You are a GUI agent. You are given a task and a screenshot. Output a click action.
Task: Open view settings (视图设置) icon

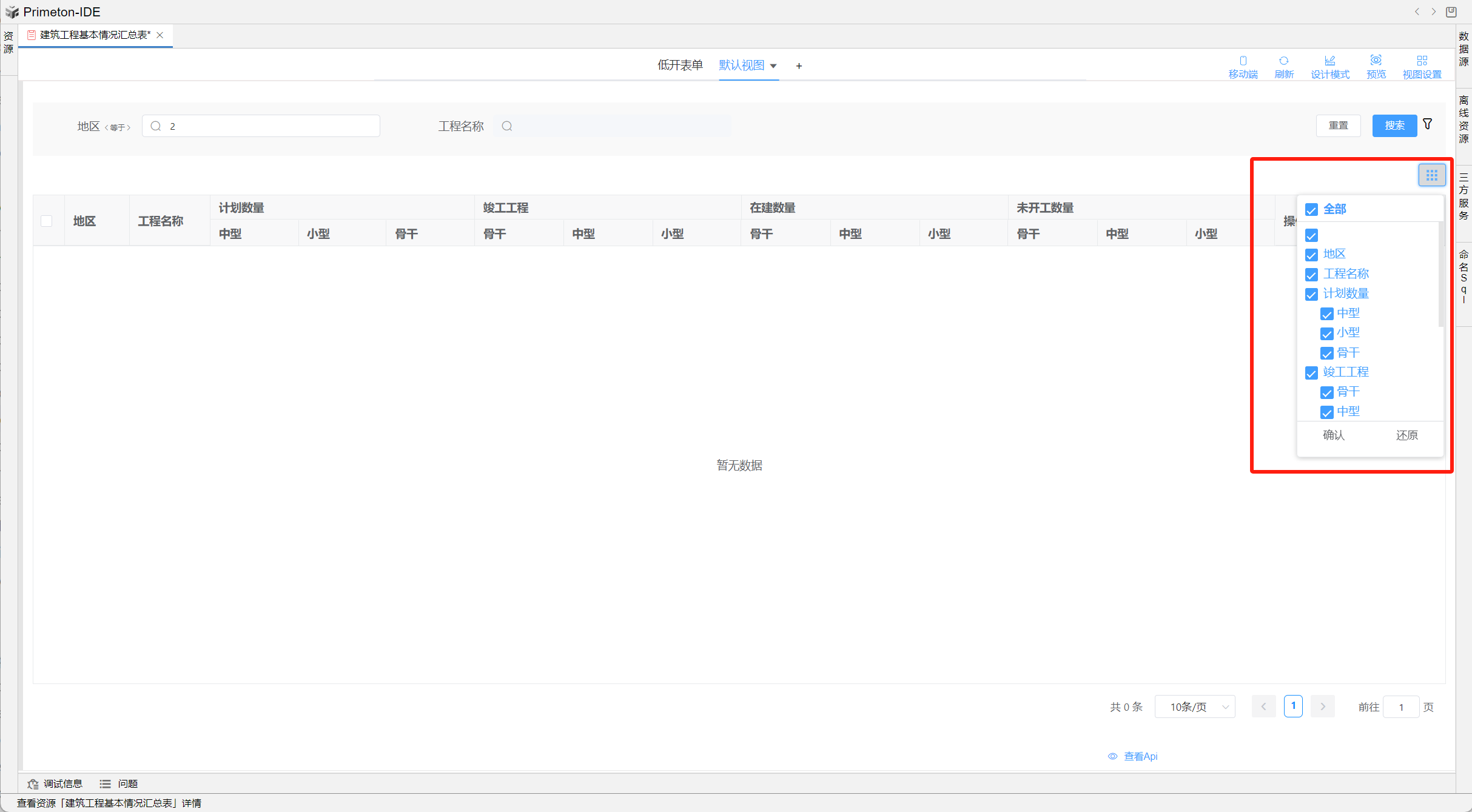click(1422, 61)
